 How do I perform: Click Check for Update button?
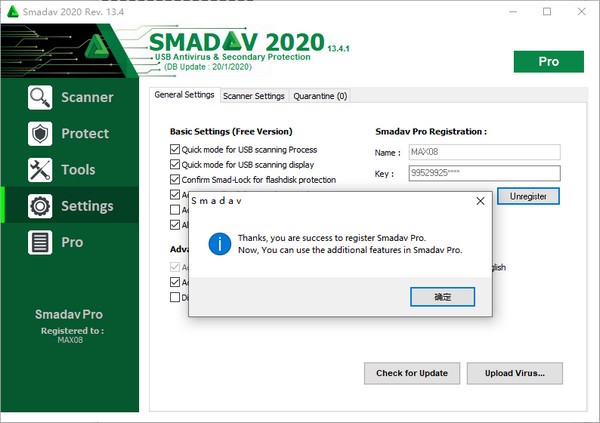pyautogui.click(x=412, y=373)
